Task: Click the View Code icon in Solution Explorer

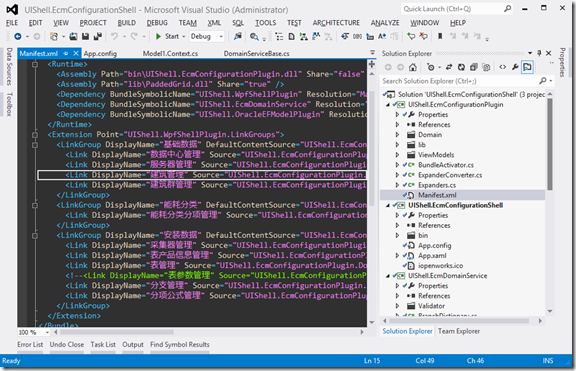Action: [x=503, y=67]
